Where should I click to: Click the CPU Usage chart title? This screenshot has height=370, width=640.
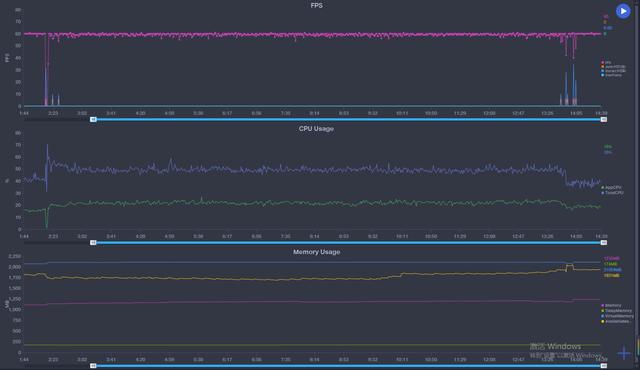(316, 129)
